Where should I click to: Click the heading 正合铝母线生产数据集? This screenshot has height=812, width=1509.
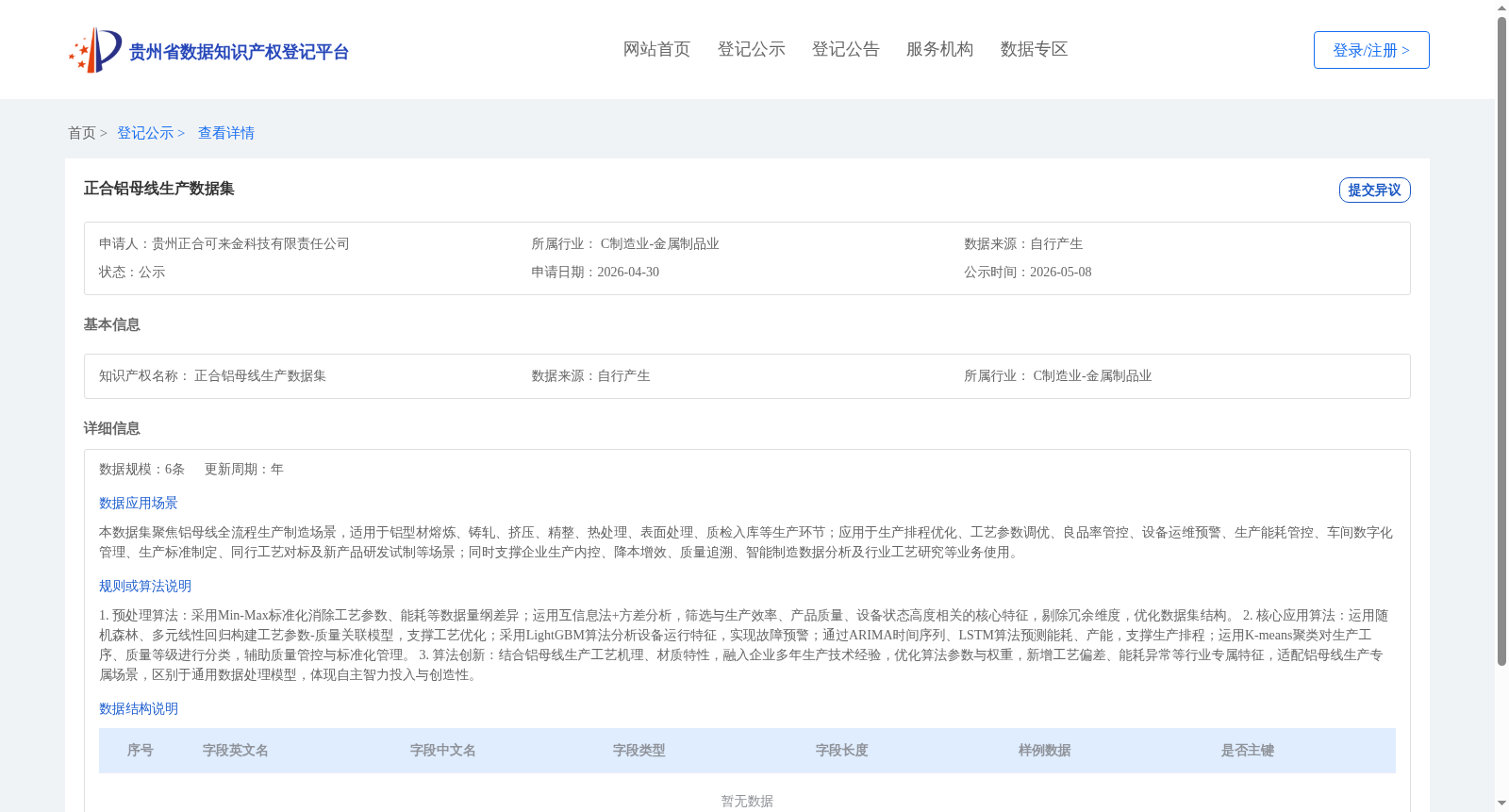tap(158, 189)
